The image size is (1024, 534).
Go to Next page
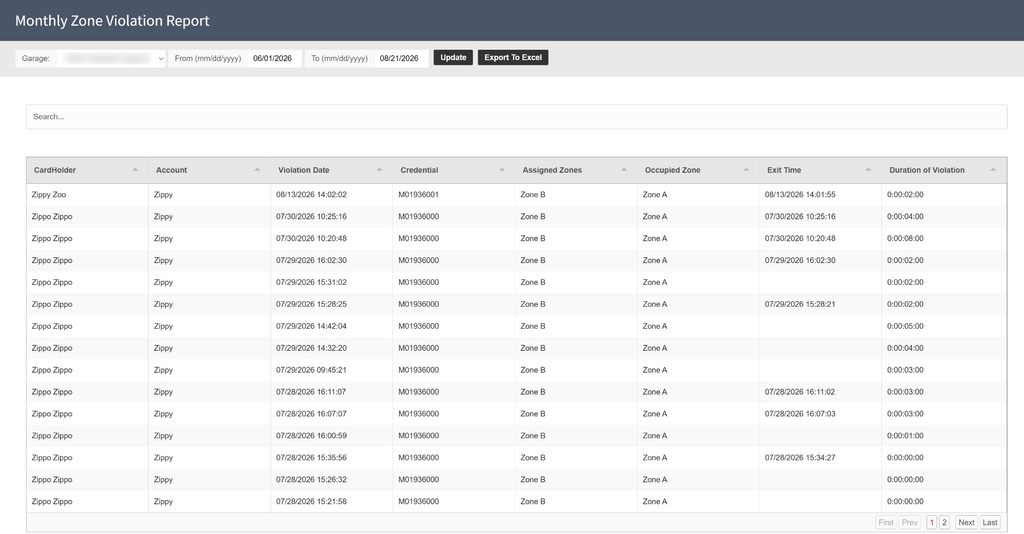tap(967, 522)
